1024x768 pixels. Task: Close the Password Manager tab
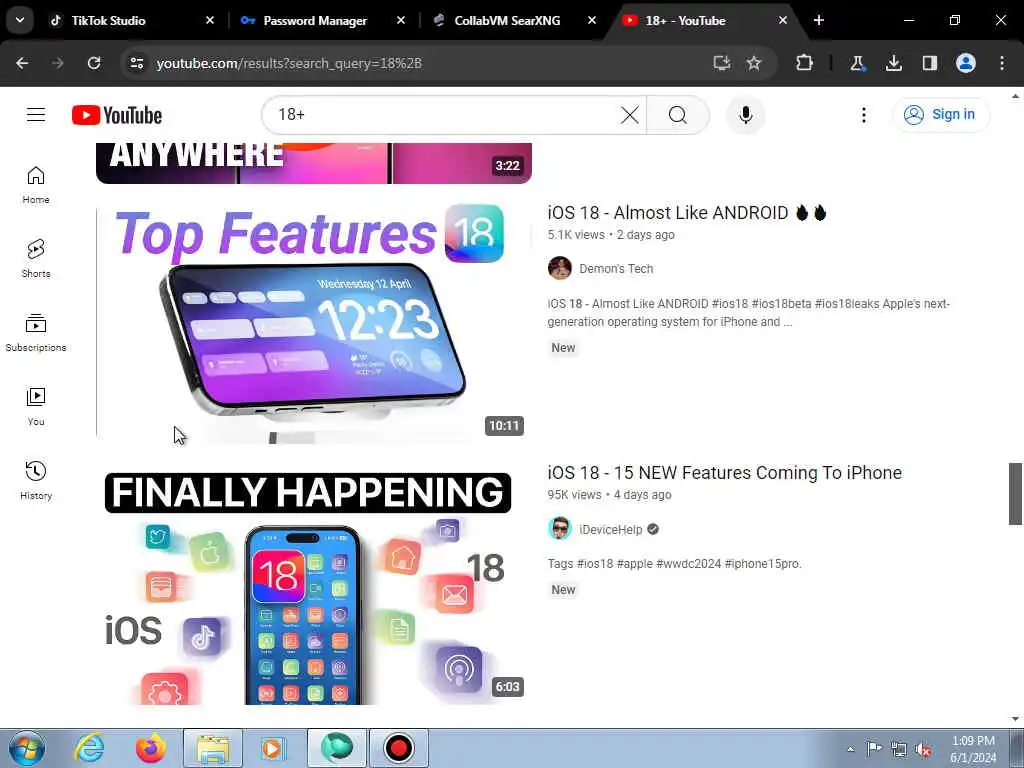point(401,21)
